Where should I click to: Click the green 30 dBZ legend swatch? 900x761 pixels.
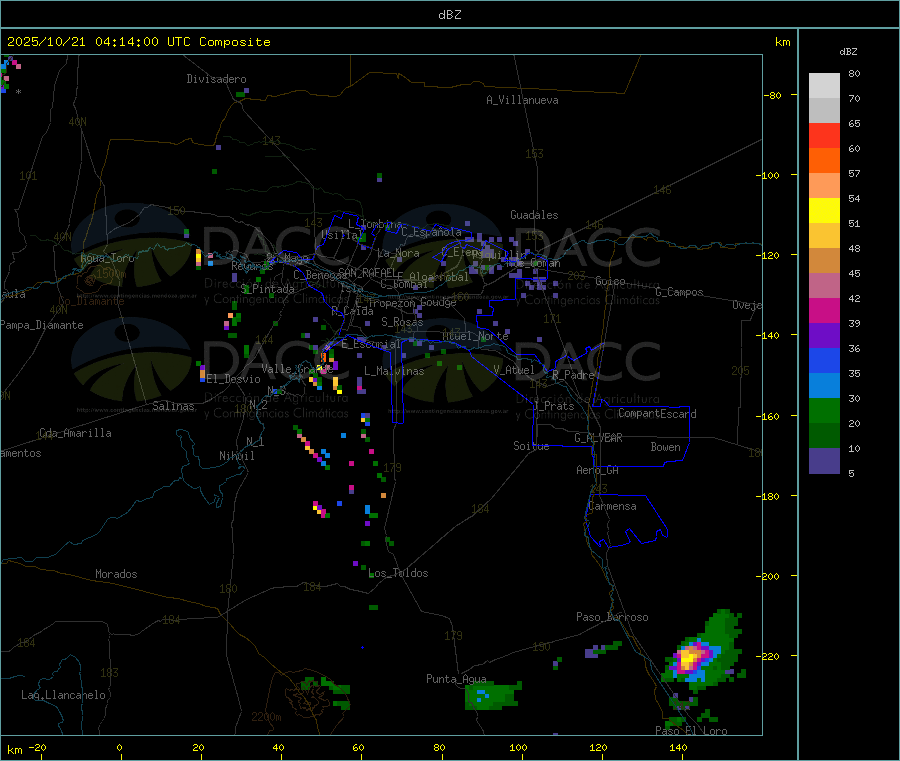(x=824, y=410)
